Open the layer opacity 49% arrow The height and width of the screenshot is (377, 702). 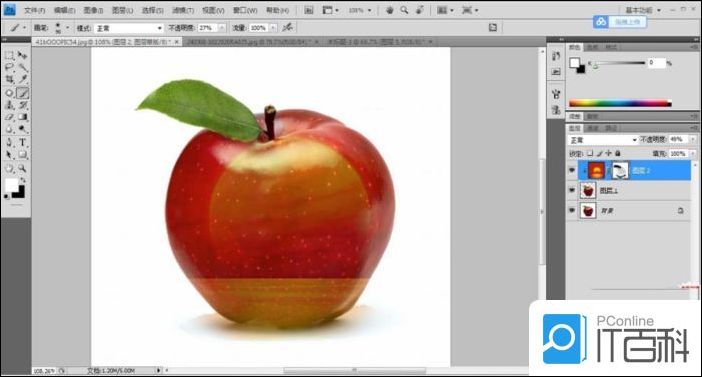(x=693, y=140)
